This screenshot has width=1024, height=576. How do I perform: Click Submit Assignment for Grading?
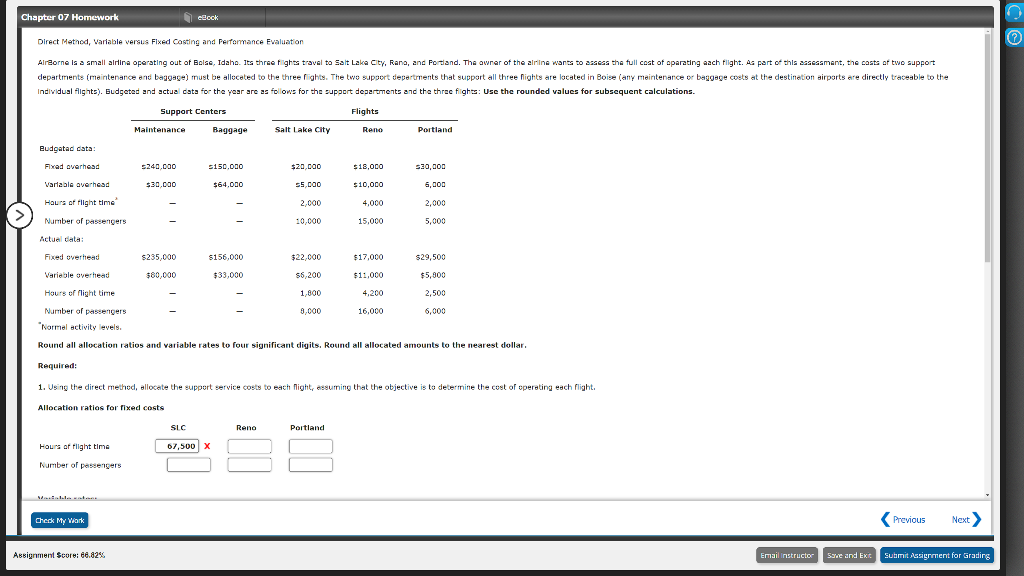936,555
